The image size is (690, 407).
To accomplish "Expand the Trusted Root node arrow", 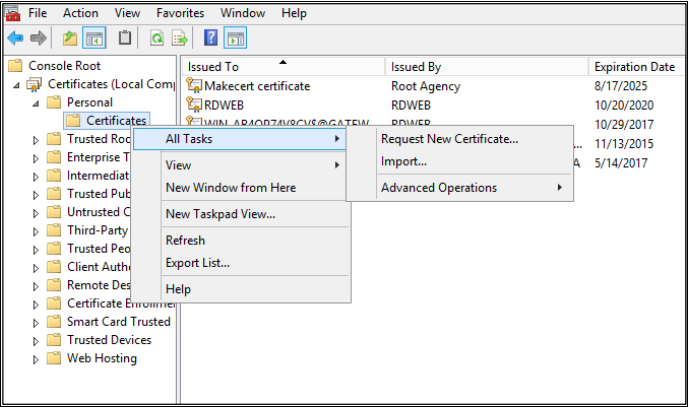I will point(36,140).
